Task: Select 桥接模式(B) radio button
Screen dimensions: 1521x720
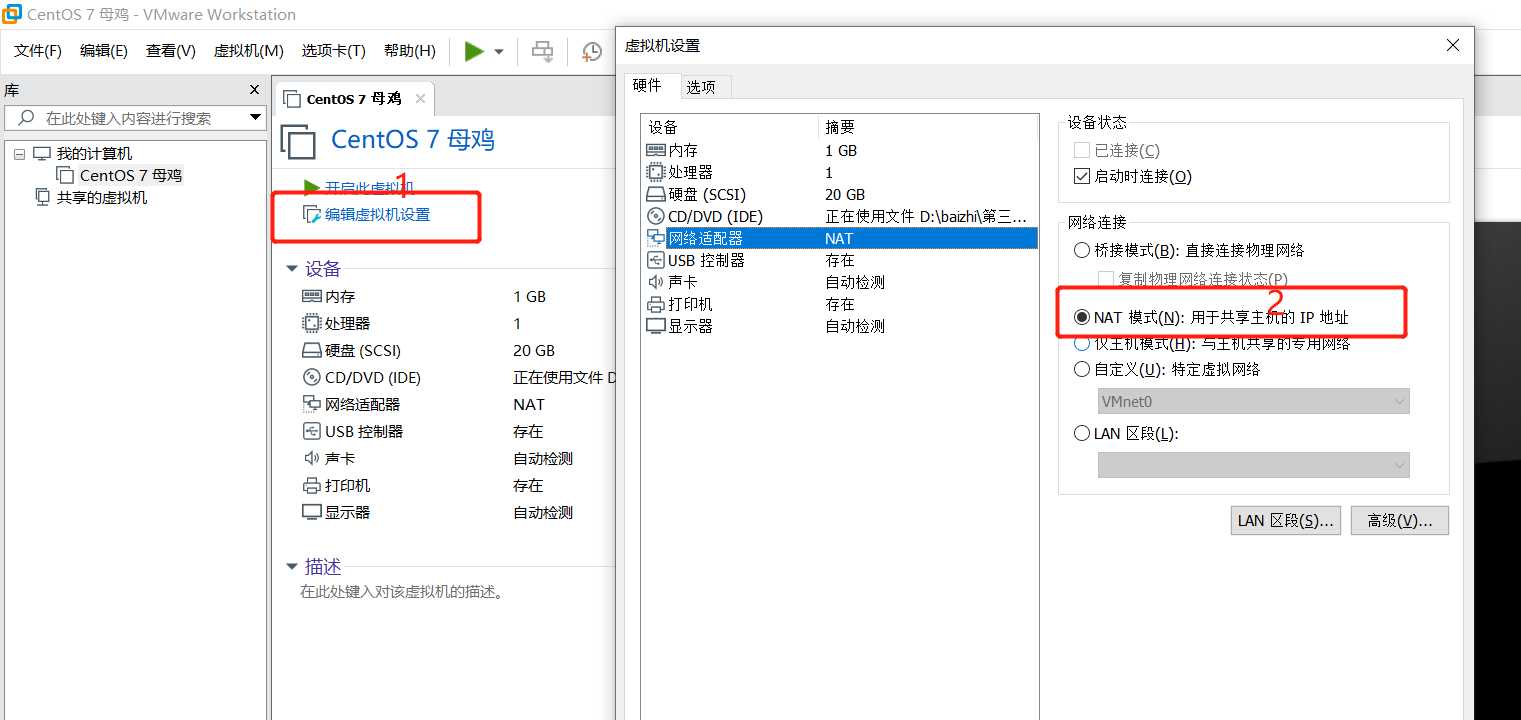Action: pyautogui.click(x=1081, y=250)
